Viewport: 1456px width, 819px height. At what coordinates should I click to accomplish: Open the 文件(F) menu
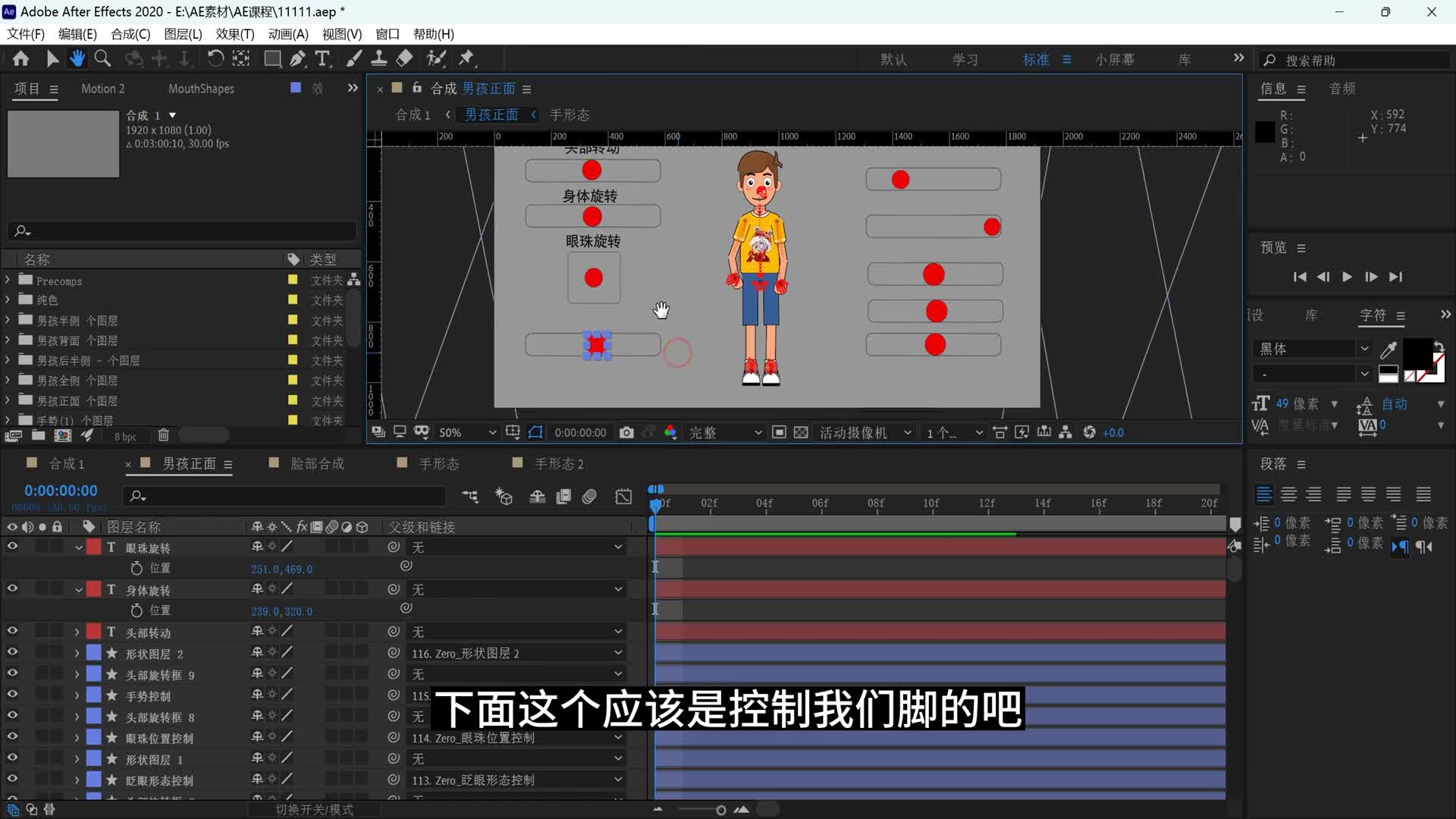[26, 34]
